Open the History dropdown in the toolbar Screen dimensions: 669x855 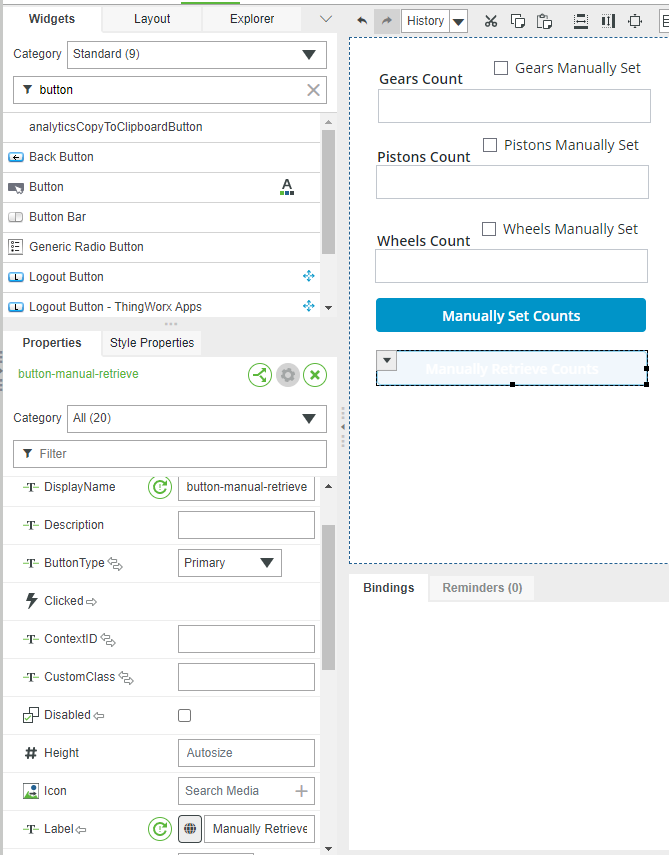458,20
